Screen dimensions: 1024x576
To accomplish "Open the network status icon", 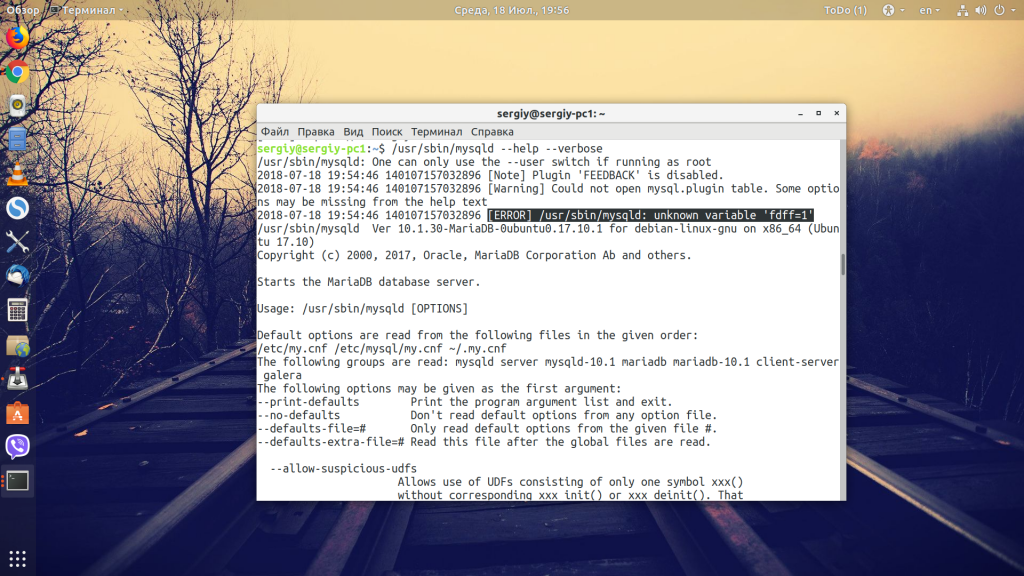I will (x=962, y=10).
